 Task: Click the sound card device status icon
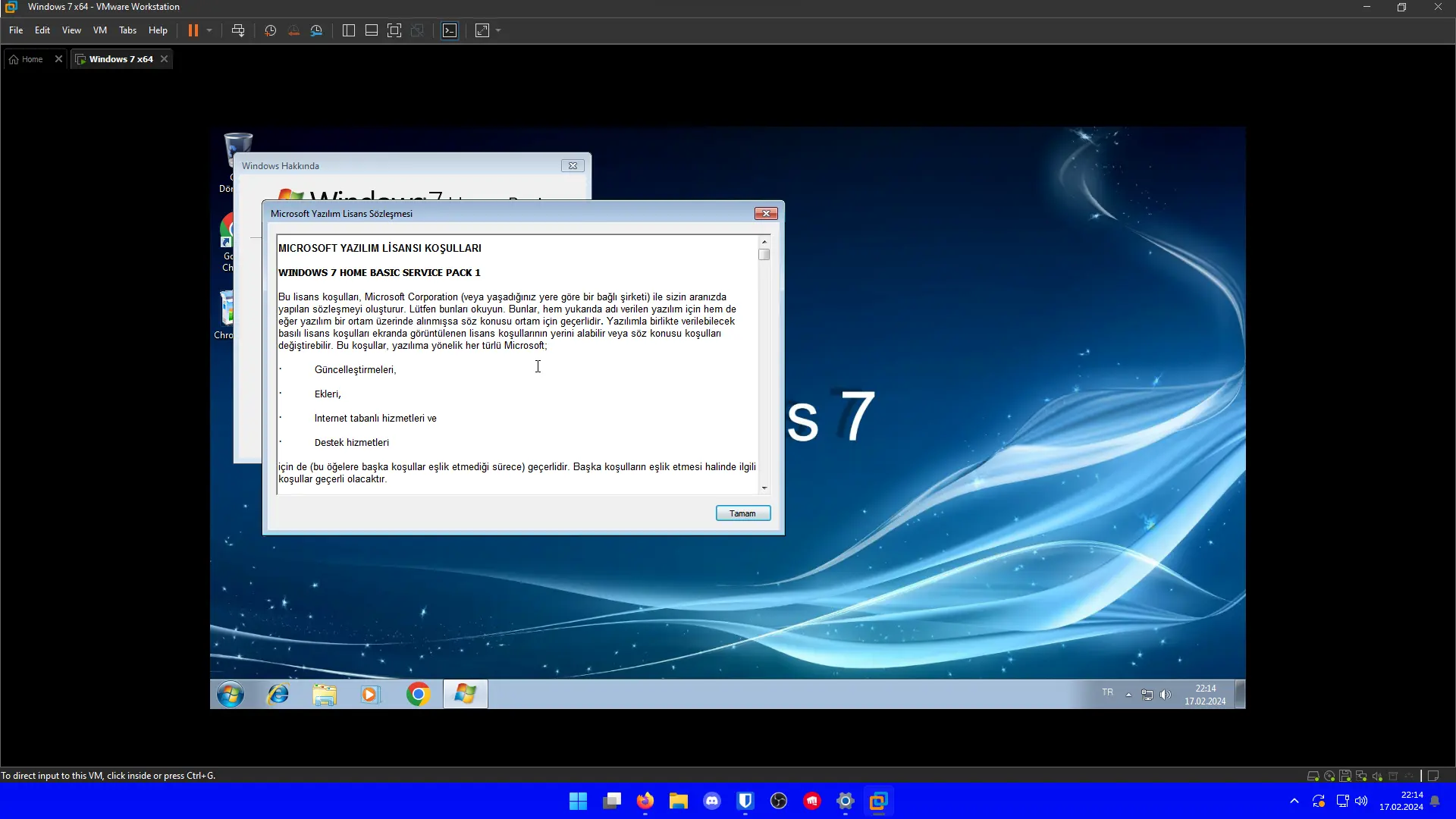click(1377, 776)
